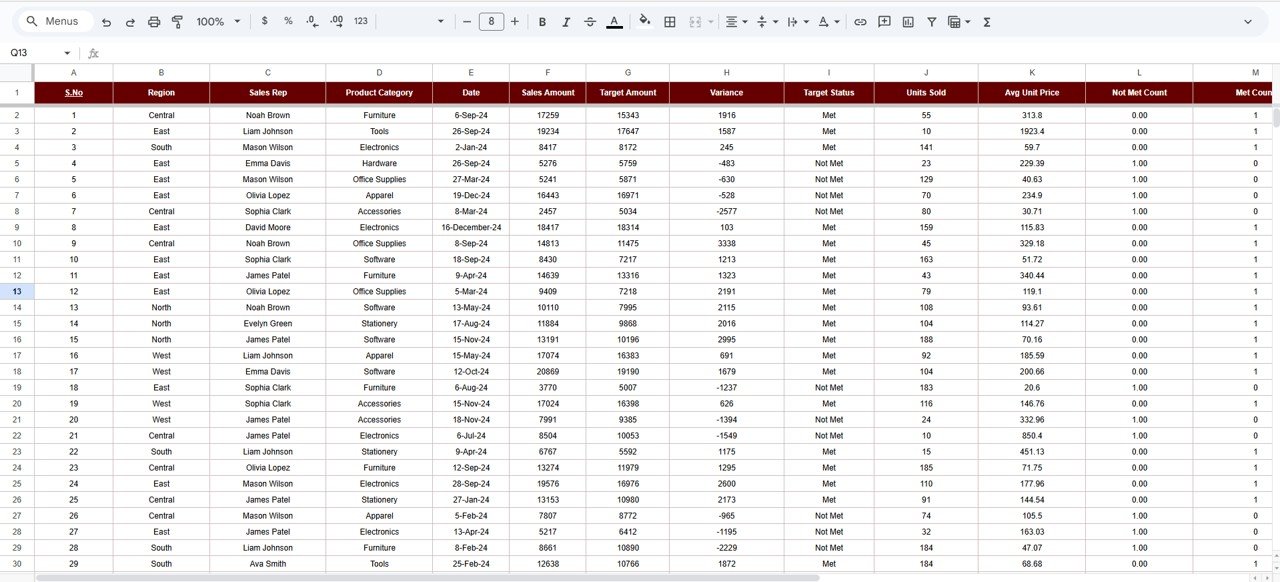This screenshot has width=1280, height=582.
Task: Click the Undo icon
Action: [107, 21]
